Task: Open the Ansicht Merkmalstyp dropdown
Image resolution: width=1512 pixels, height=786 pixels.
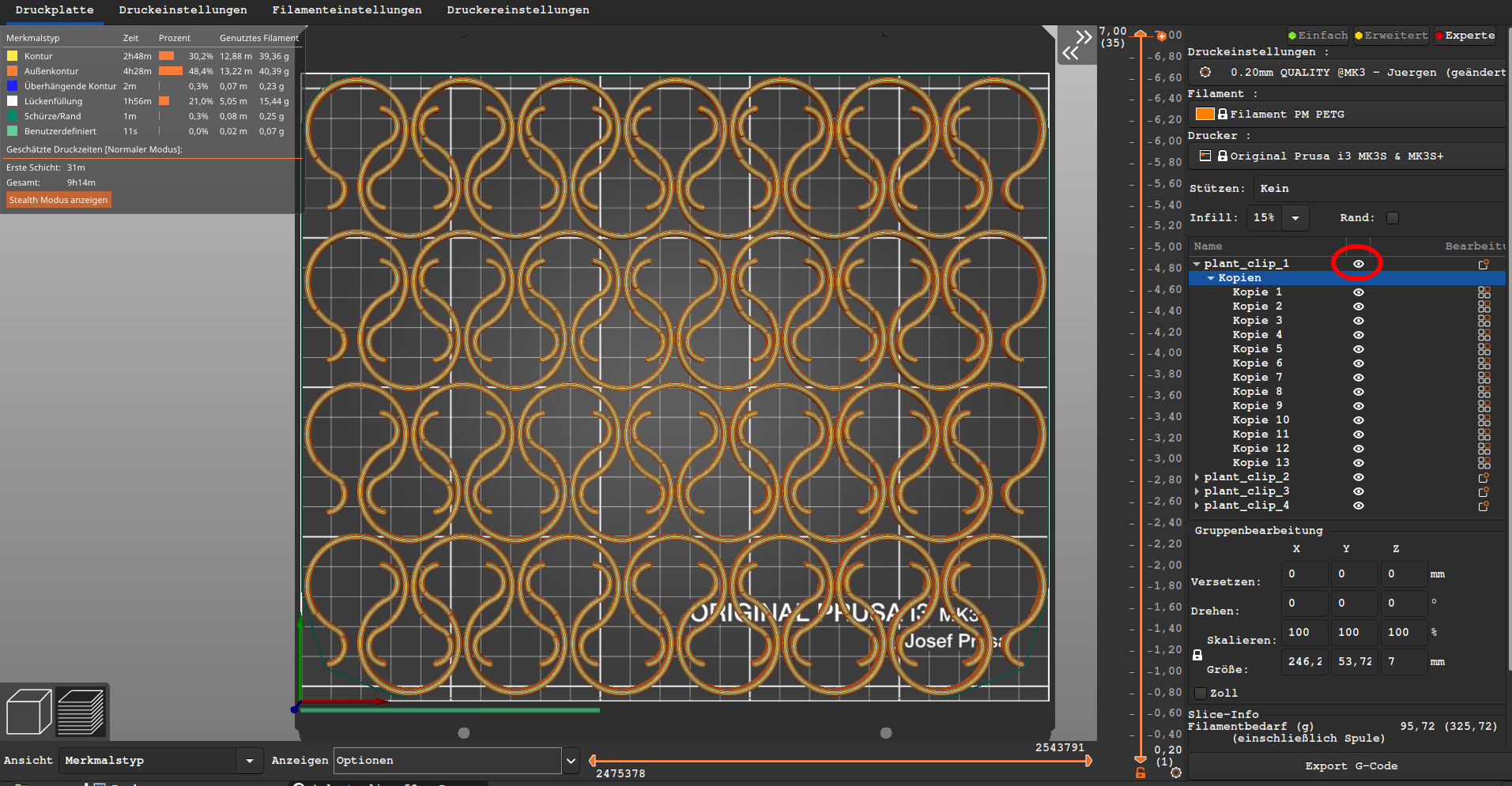Action: pyautogui.click(x=161, y=761)
